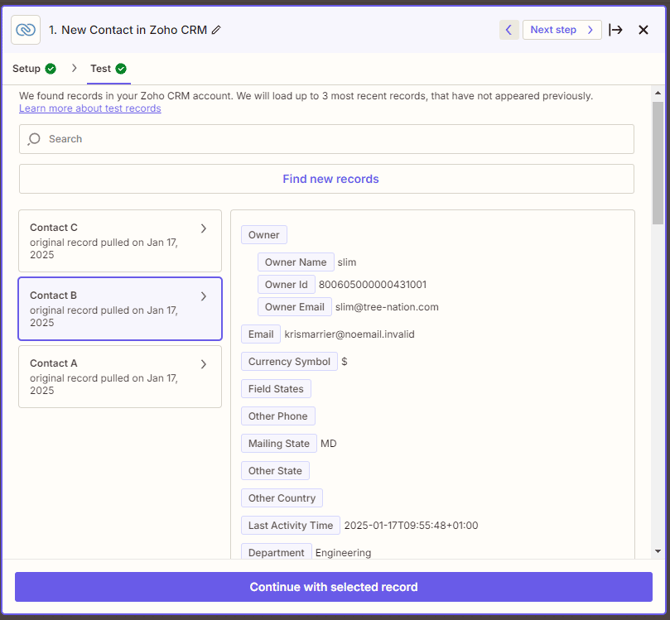Click the Owner Email field label
The height and width of the screenshot is (620, 670).
point(294,307)
